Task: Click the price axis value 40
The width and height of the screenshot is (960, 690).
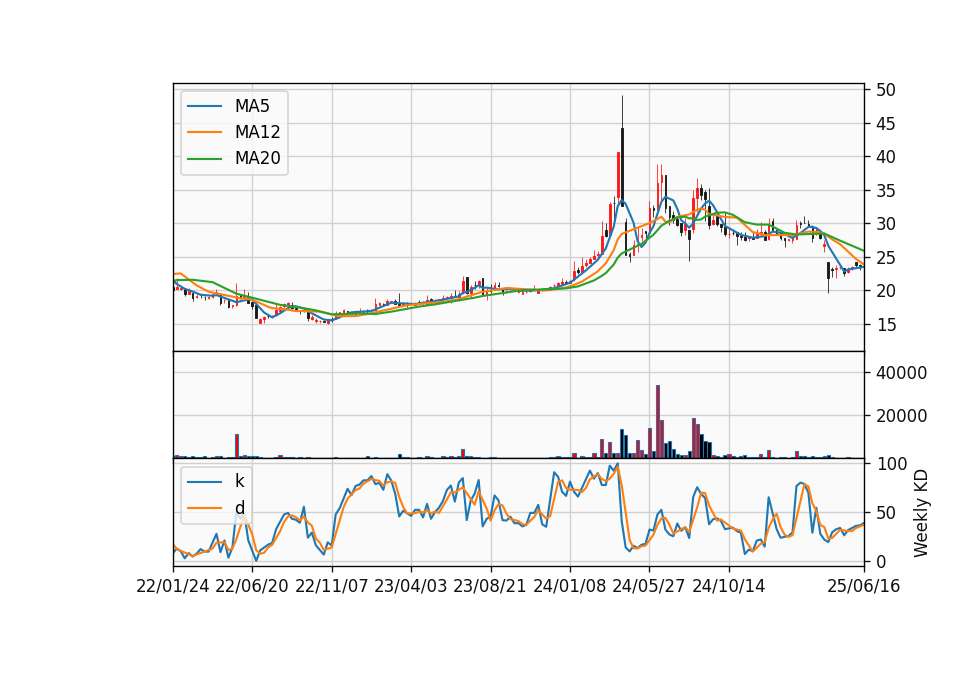Action: [885, 157]
